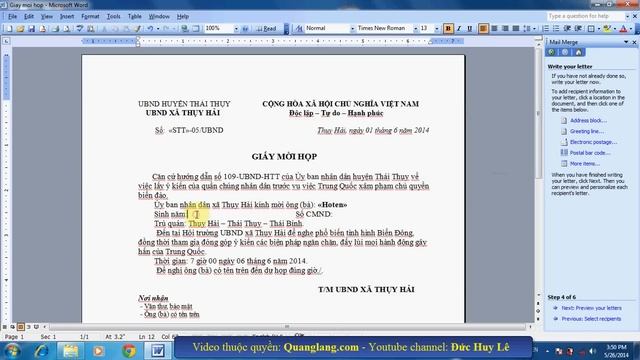Toggle bulleted list
640x360 pixels.
click(556, 29)
